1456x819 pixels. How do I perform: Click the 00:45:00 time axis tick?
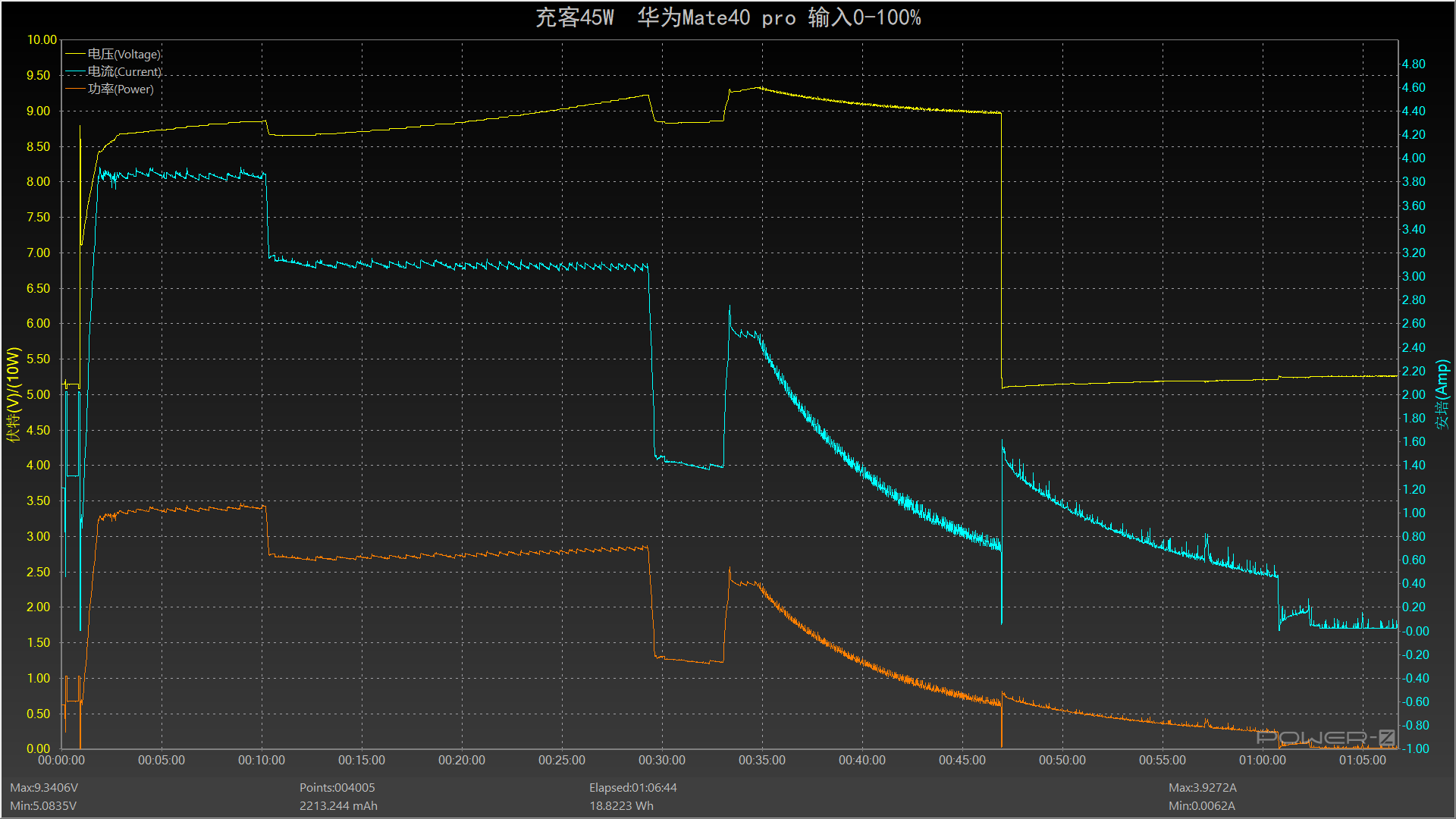click(x=962, y=761)
